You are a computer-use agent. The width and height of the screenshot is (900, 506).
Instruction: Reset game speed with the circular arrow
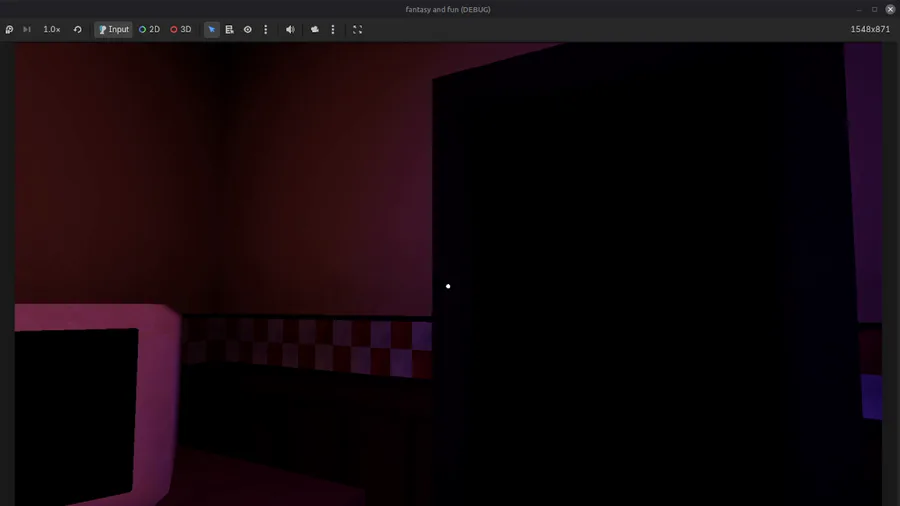pyautogui.click(x=77, y=29)
